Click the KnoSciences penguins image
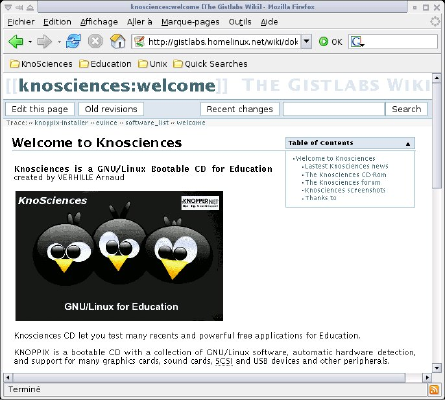This screenshot has height=400, width=445. coord(119,256)
